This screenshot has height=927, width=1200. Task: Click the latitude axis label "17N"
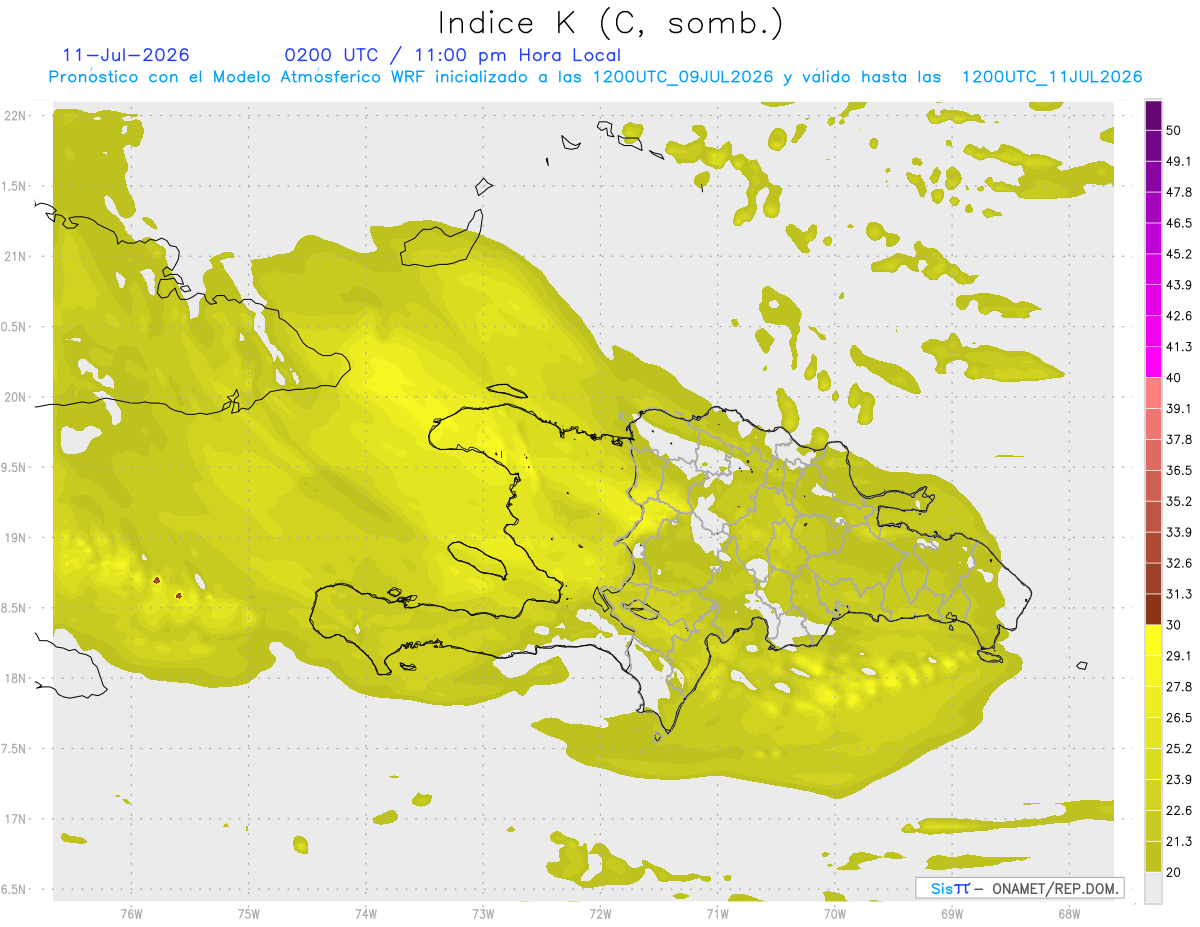[16, 819]
